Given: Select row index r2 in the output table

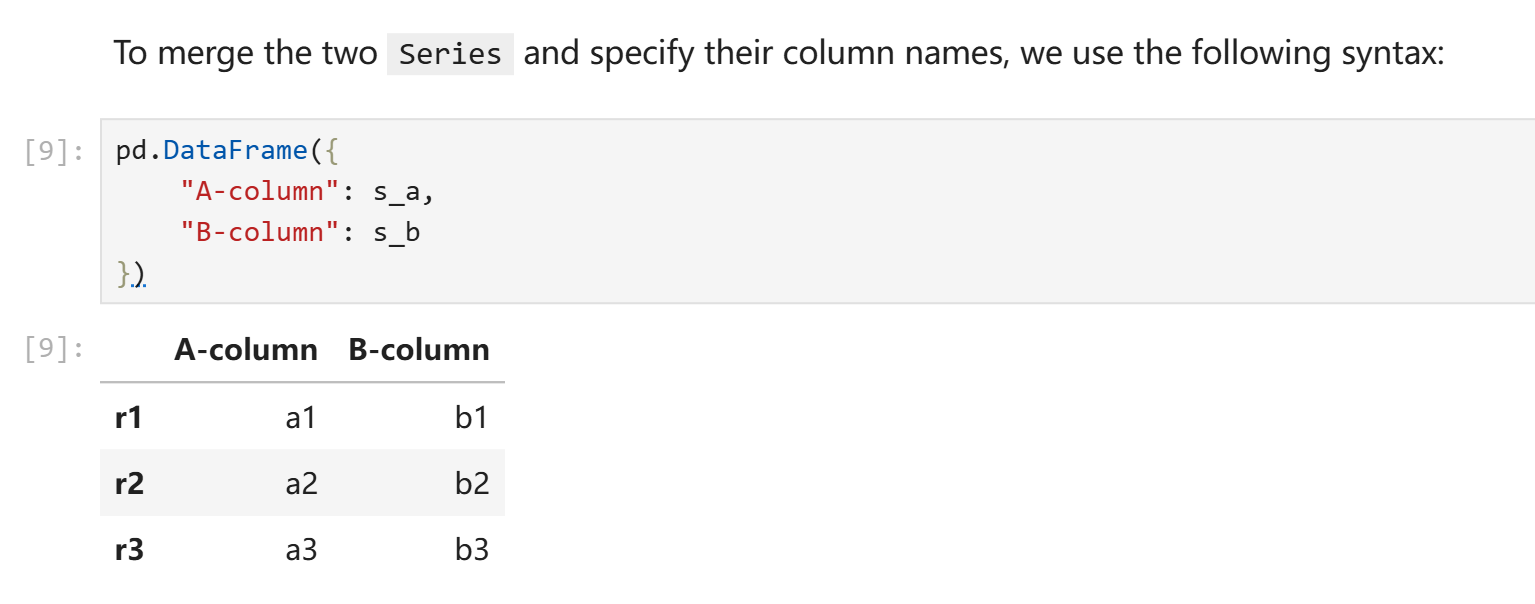Looking at the screenshot, I should tap(129, 484).
